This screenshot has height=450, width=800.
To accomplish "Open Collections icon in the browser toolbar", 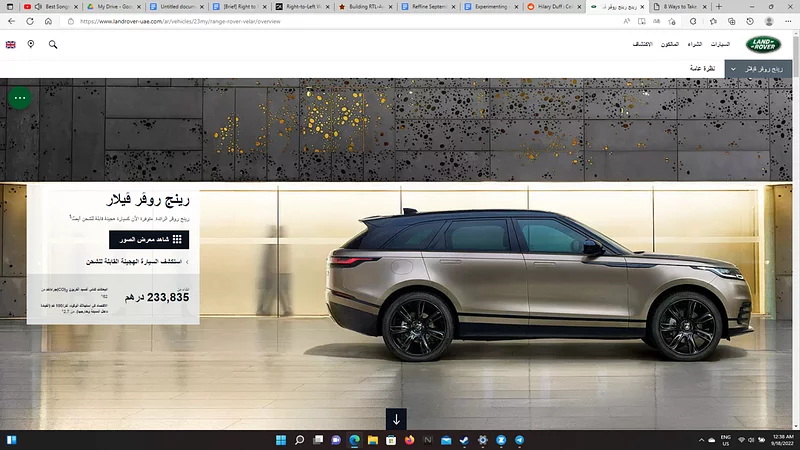I will coord(732,21).
